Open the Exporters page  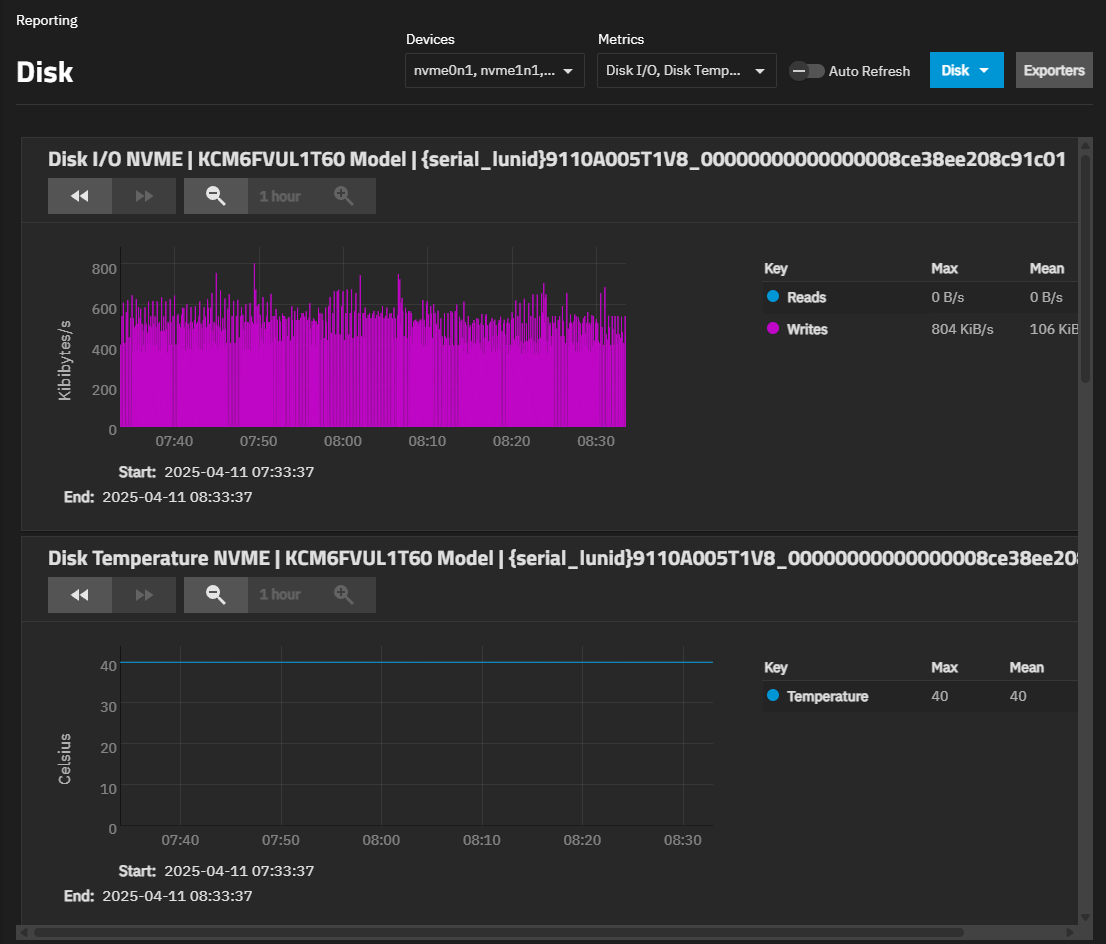(x=1054, y=71)
